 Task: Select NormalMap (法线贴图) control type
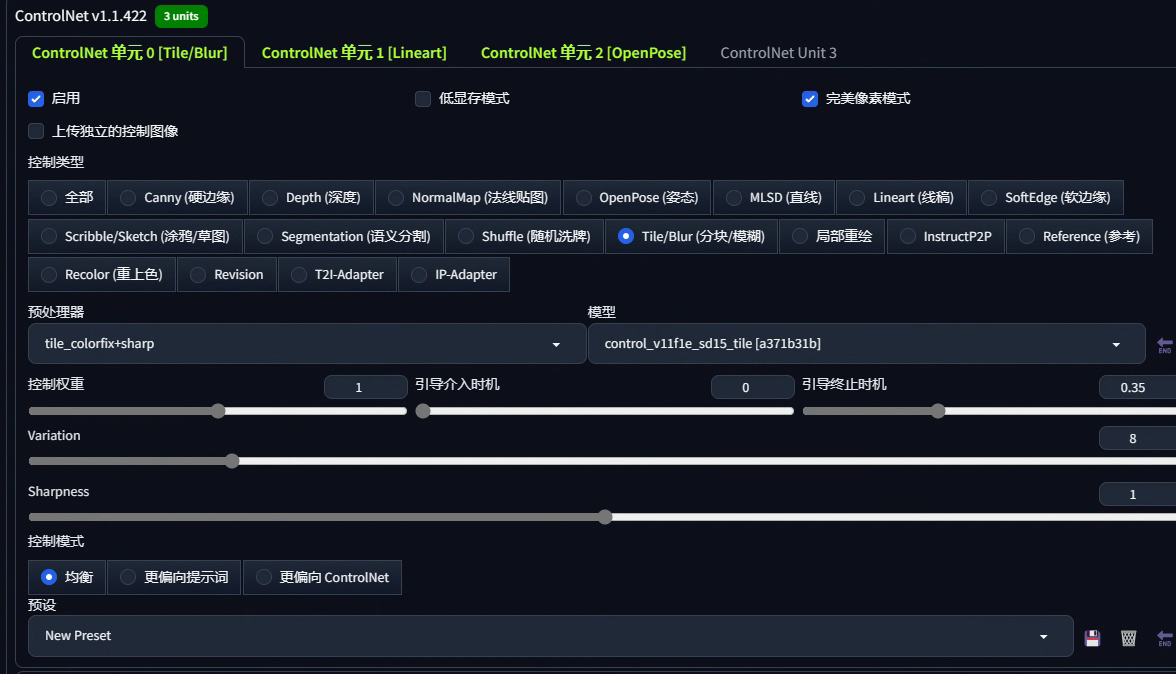[468, 197]
